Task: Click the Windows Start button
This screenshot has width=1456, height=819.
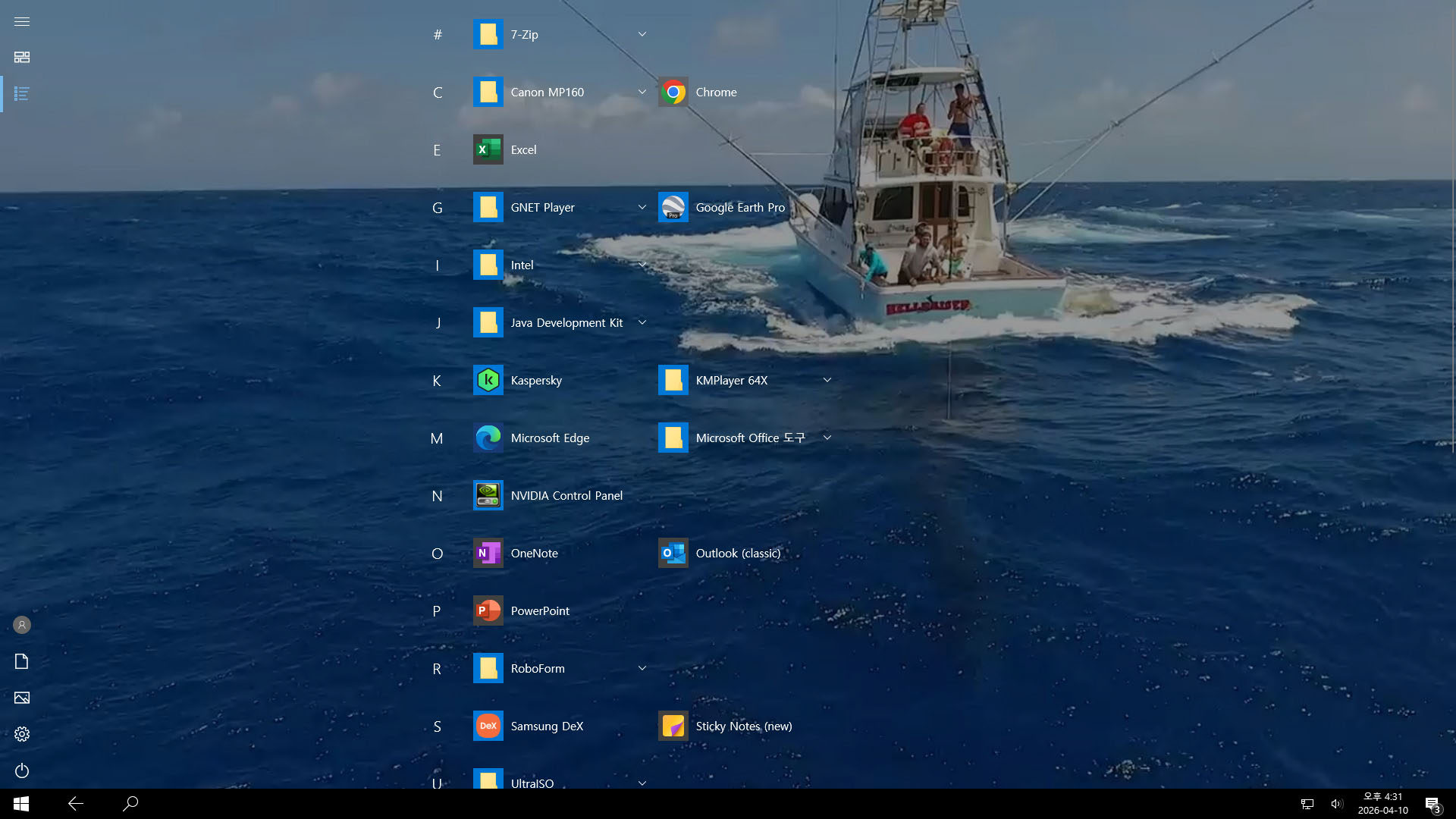Action: [21, 804]
